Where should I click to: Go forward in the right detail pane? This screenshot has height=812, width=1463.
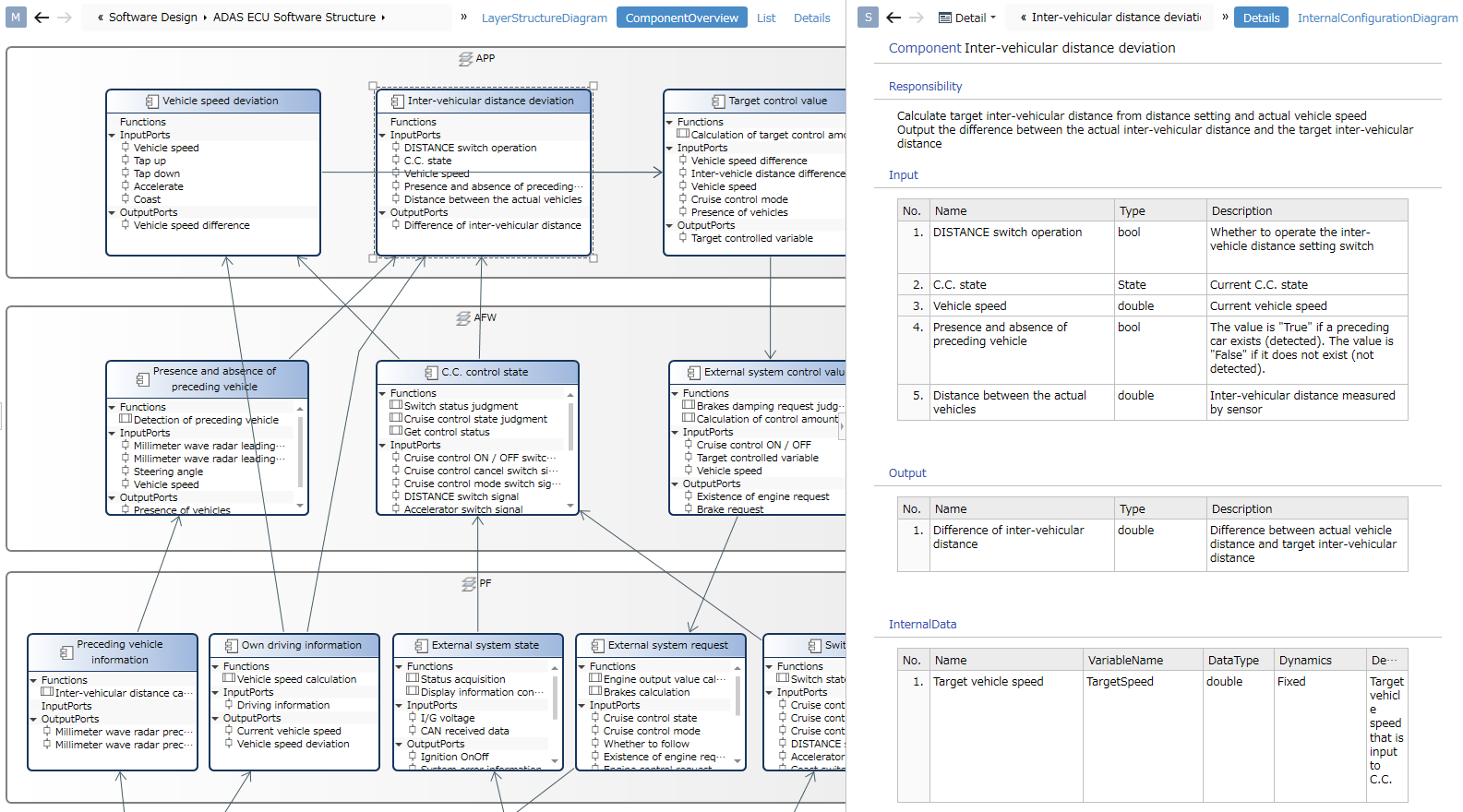click(x=916, y=17)
